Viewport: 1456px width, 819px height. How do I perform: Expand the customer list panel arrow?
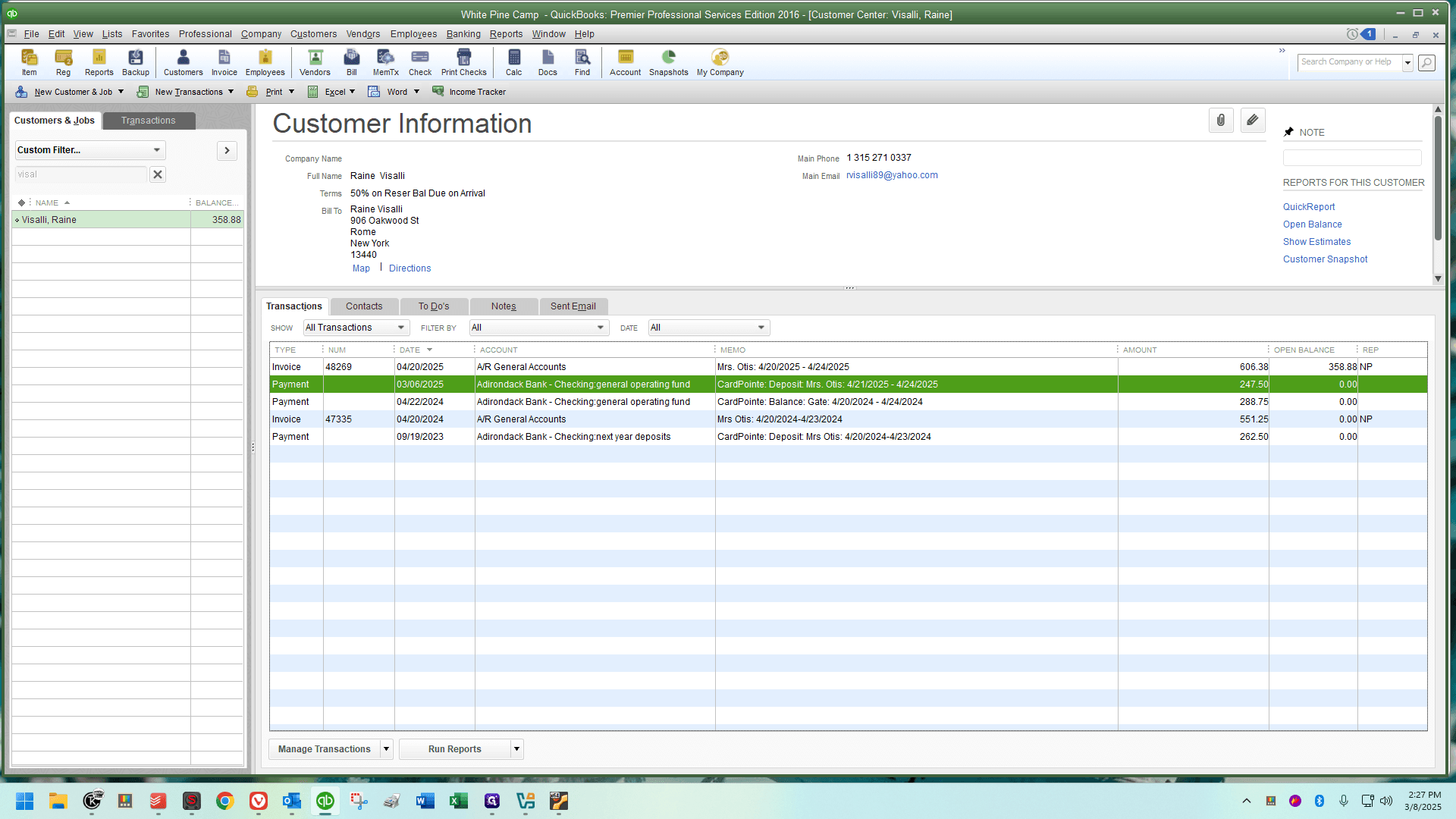click(x=227, y=150)
